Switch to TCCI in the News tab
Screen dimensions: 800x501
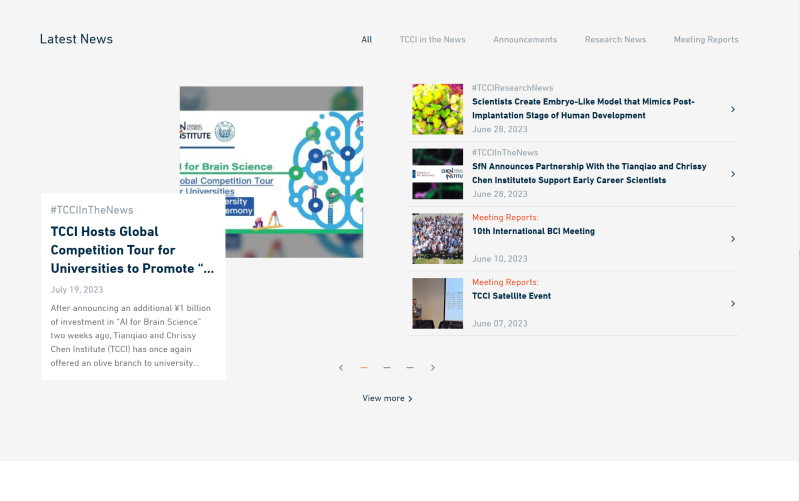(x=432, y=40)
